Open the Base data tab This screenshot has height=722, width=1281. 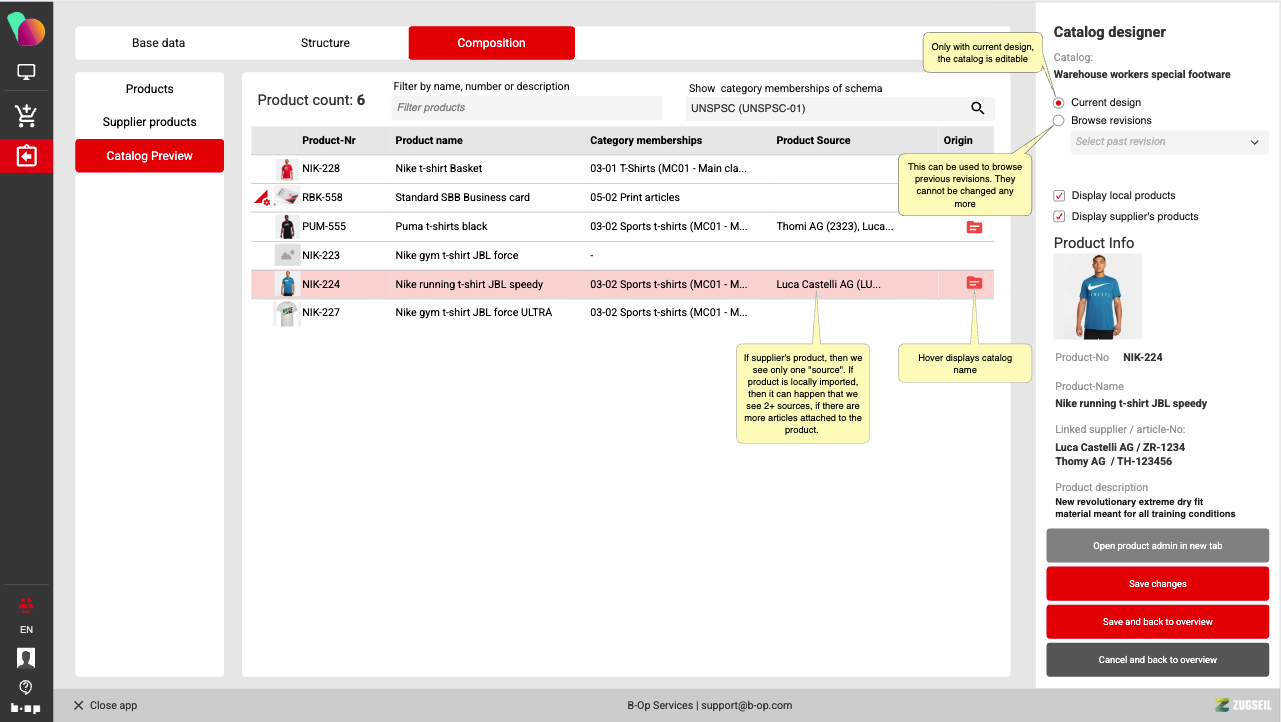click(158, 43)
